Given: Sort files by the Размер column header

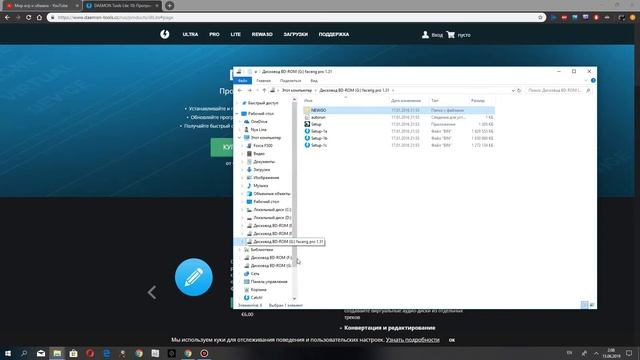Looking at the screenshot, I should point(478,100).
